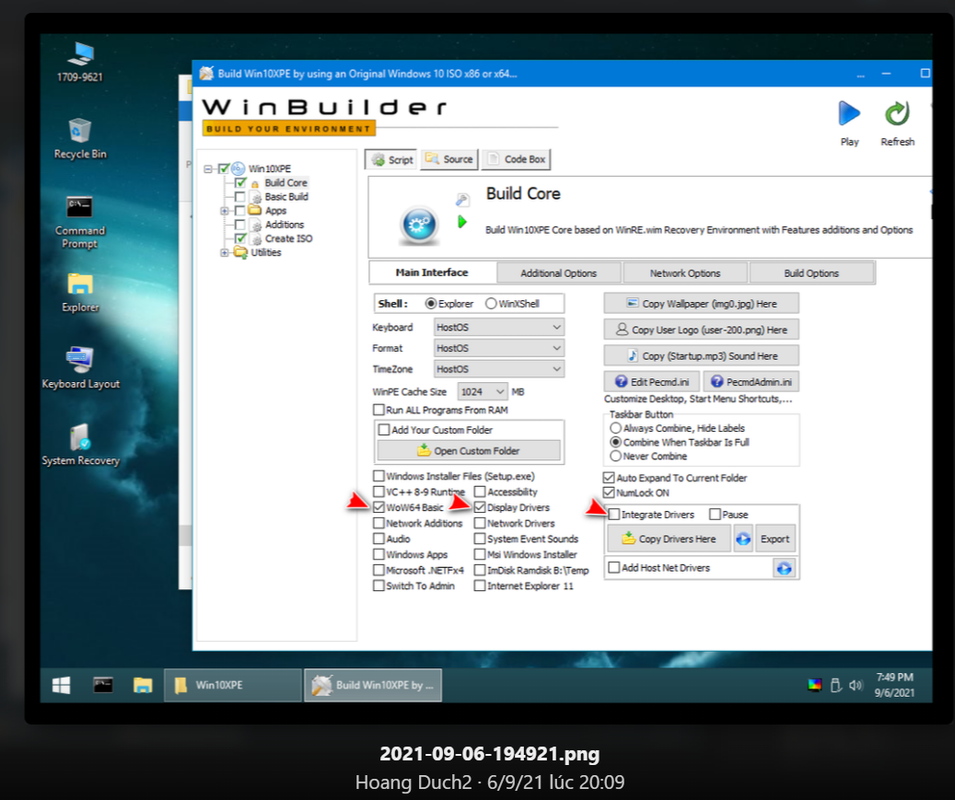Image resolution: width=955 pixels, height=800 pixels.
Task: Enable the Add Host Net Drivers checkbox
Action: pos(614,567)
